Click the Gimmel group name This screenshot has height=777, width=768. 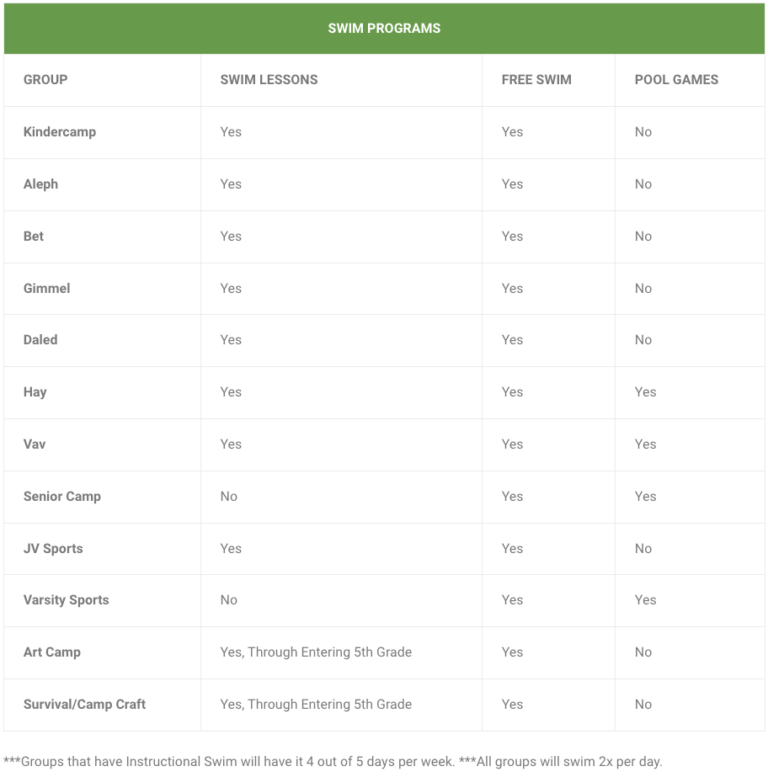pos(47,288)
